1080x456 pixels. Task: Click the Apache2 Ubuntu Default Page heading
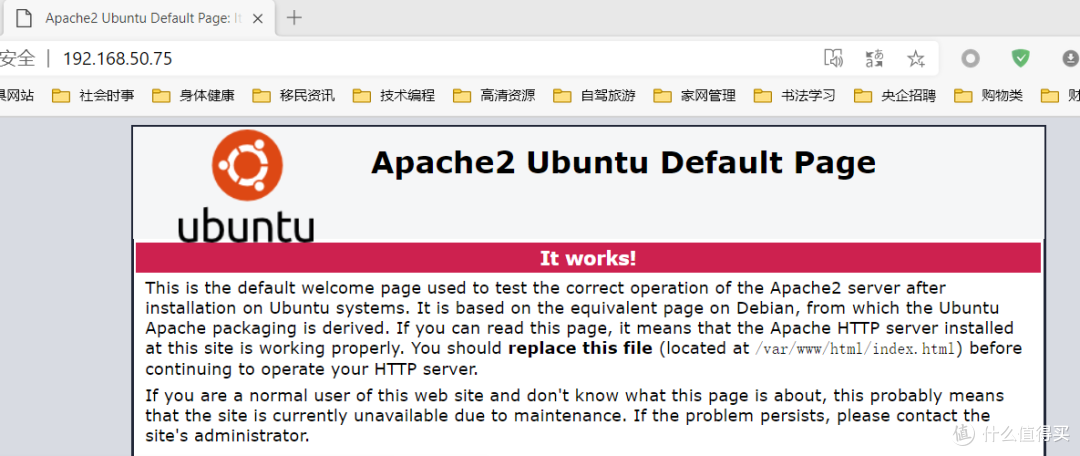point(623,163)
